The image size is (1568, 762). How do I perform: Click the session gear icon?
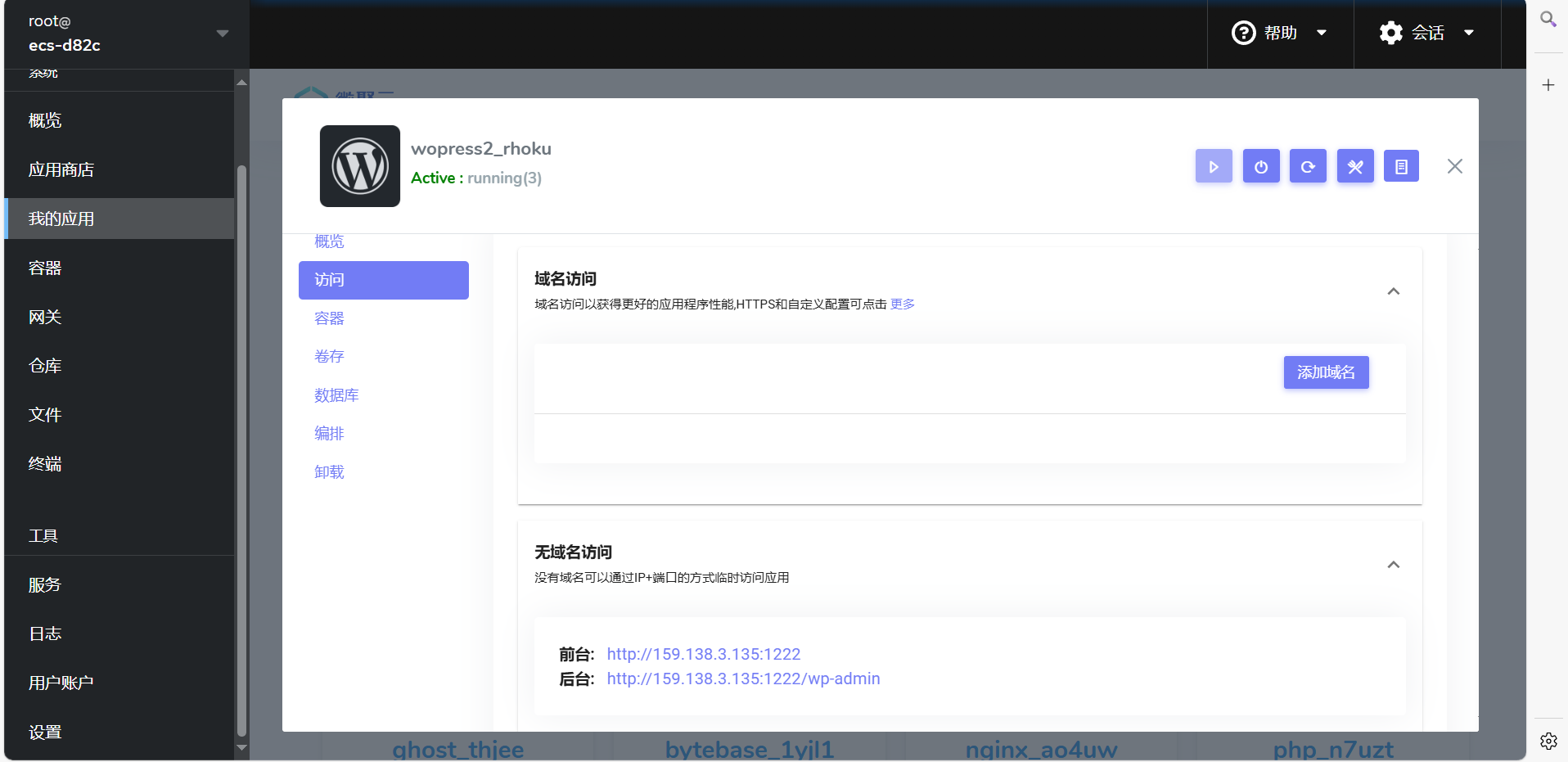pos(1390,33)
